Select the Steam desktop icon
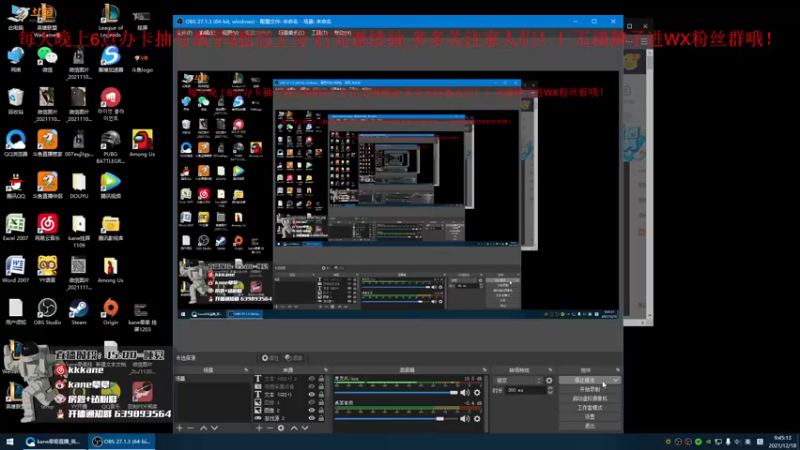 click(x=79, y=311)
